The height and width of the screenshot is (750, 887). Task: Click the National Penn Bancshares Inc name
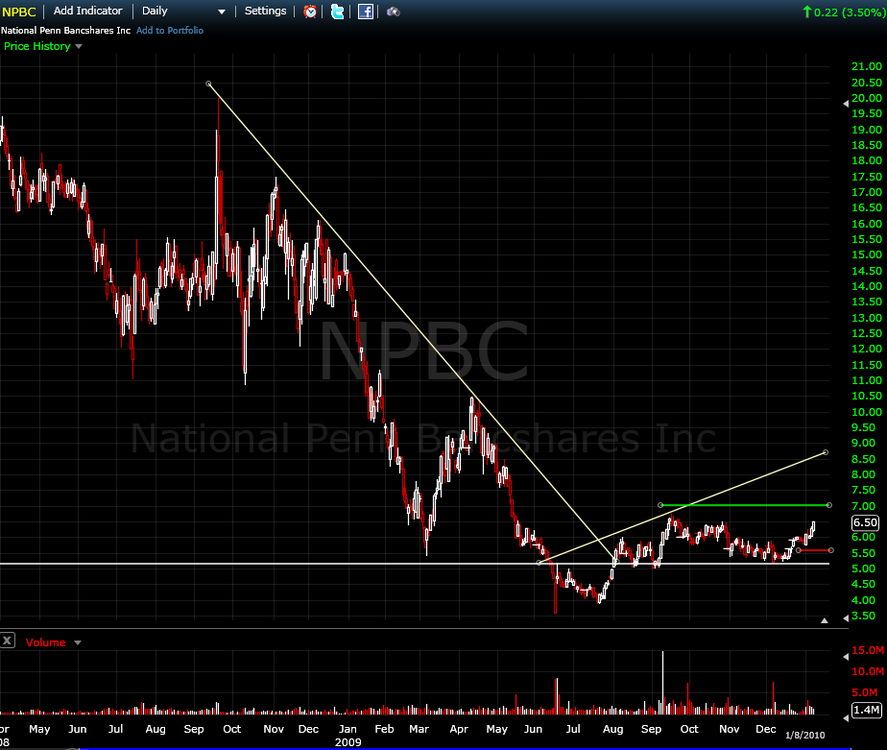point(66,31)
